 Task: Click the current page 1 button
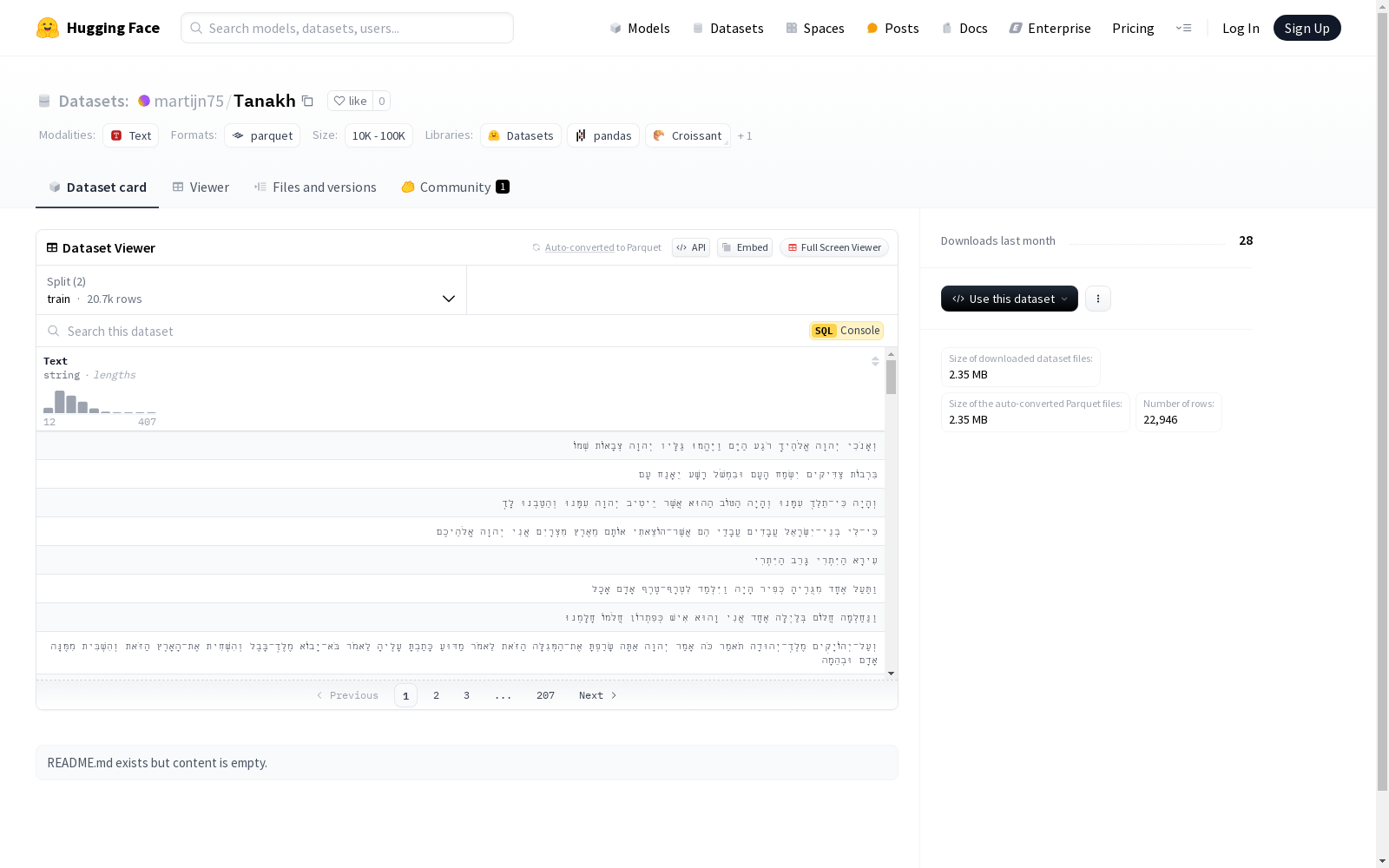click(x=405, y=695)
